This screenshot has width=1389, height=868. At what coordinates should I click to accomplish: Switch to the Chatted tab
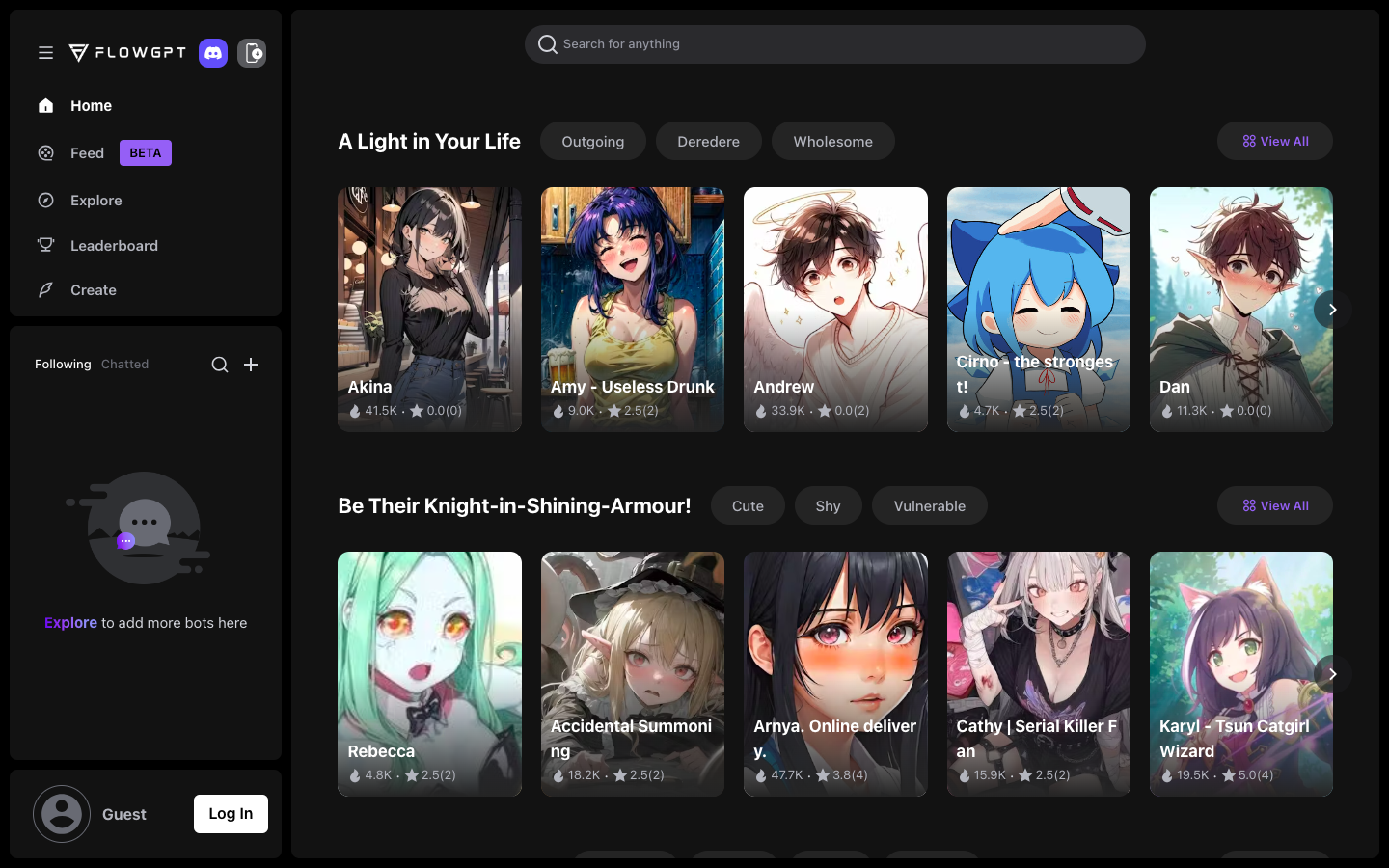(125, 365)
